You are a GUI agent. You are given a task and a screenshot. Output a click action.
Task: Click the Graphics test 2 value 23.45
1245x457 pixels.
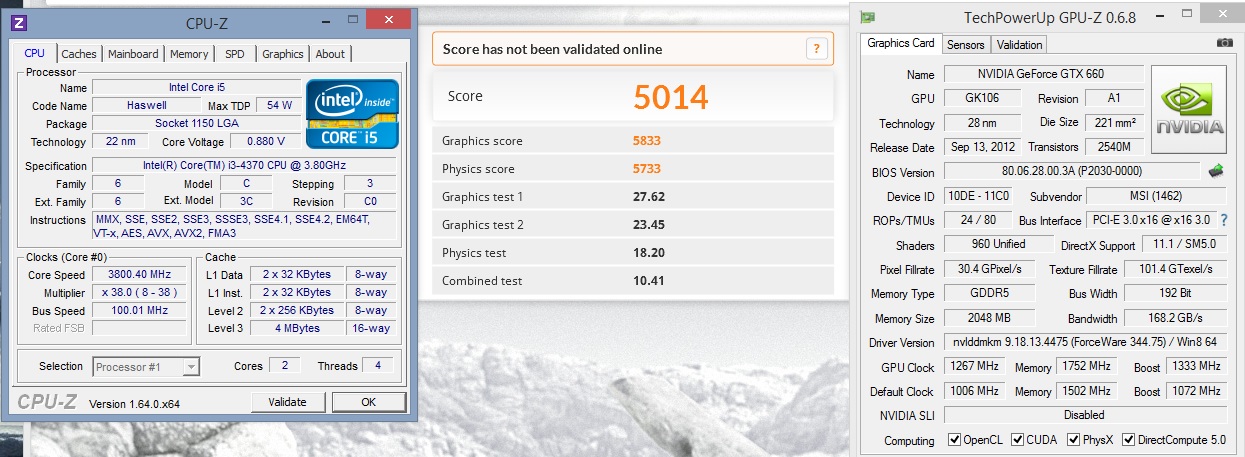[649, 225]
